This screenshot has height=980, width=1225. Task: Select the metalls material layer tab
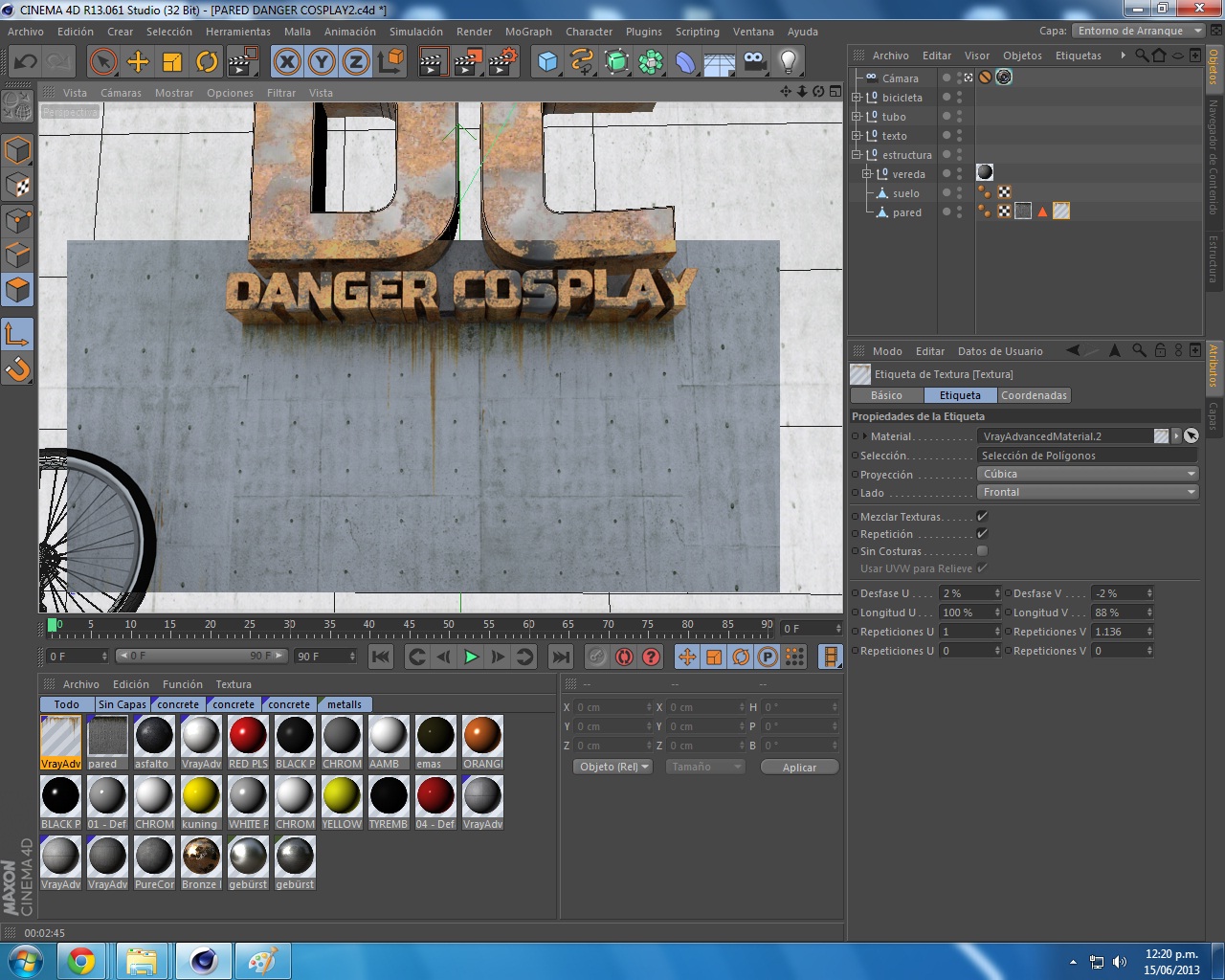[x=345, y=704]
